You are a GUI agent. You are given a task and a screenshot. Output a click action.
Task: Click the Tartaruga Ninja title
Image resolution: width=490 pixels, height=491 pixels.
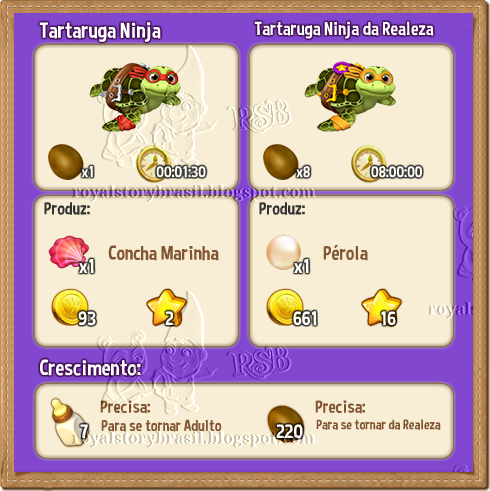(x=100, y=31)
